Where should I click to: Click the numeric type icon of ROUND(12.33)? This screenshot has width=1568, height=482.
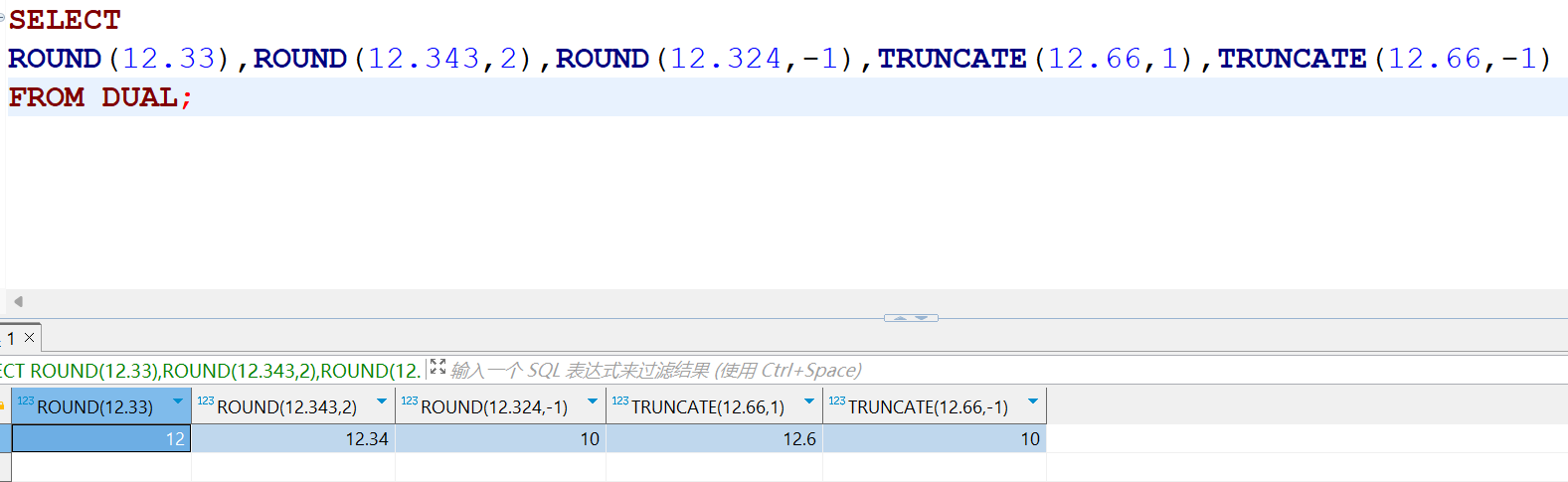point(26,402)
